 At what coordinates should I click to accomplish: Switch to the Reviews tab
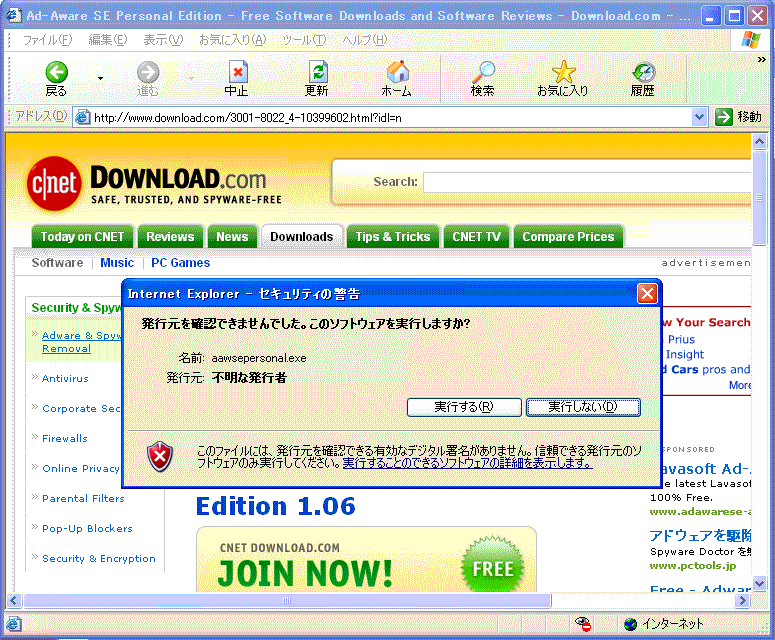click(x=170, y=237)
